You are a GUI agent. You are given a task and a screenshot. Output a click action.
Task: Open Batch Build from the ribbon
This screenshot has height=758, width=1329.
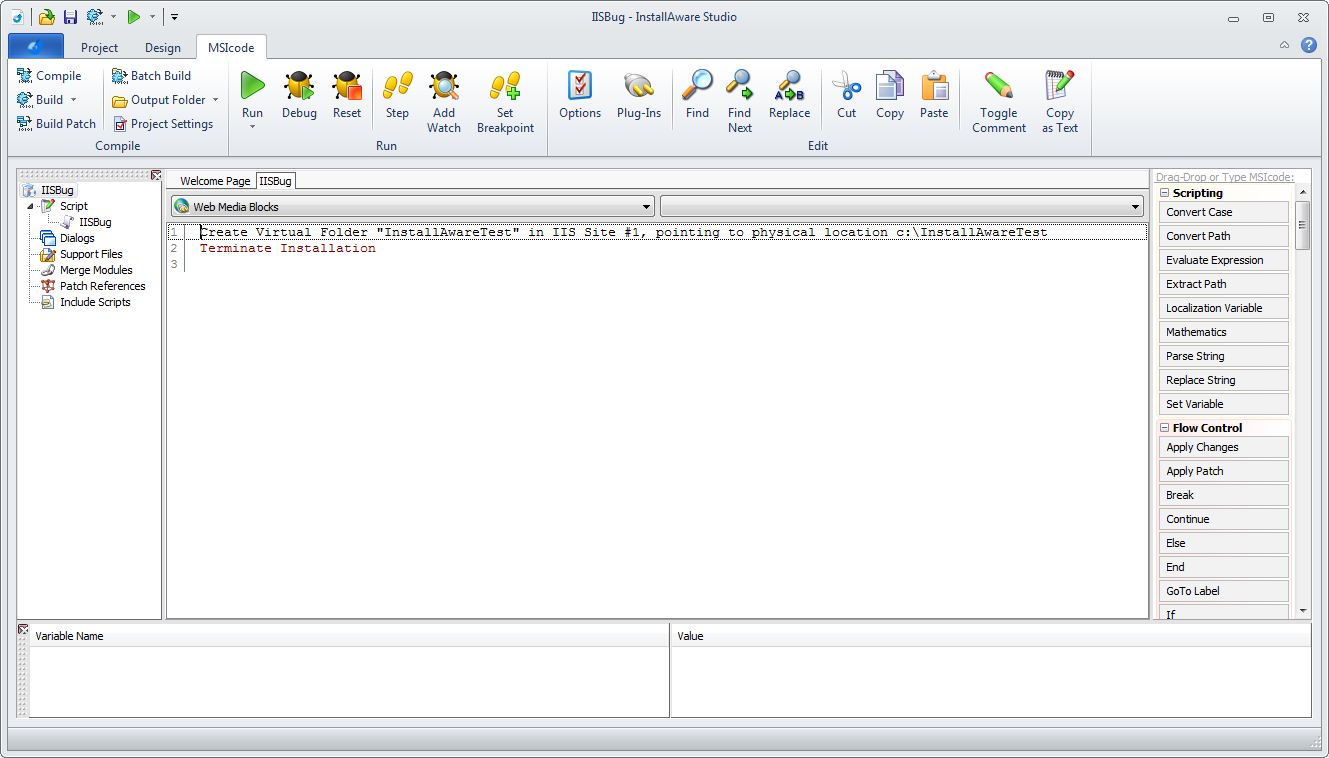151,76
